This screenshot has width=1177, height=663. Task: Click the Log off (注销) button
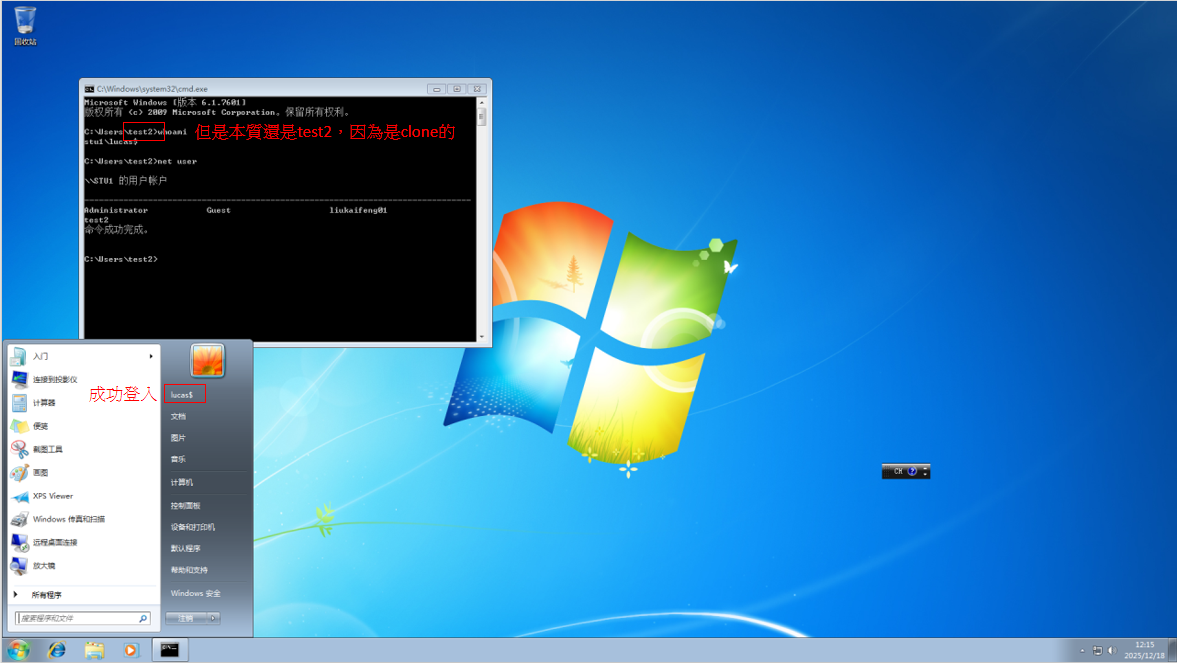click(x=186, y=618)
